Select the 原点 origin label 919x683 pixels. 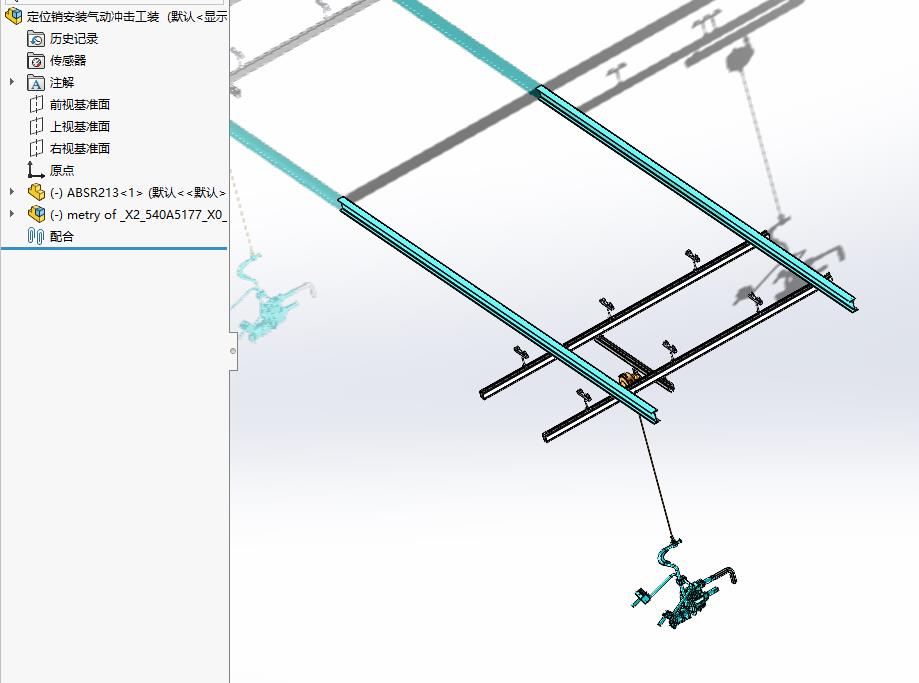coord(62,170)
